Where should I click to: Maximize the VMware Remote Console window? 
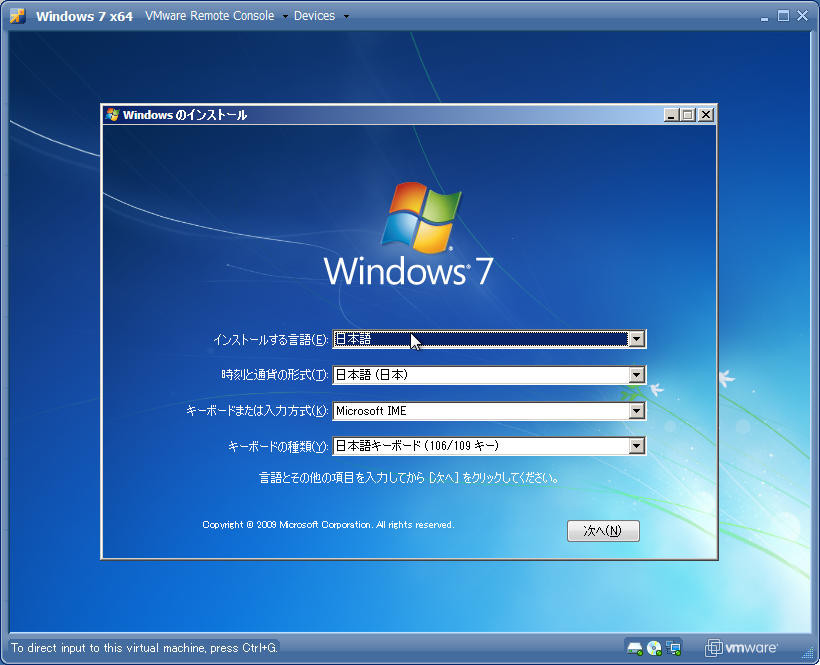click(783, 16)
